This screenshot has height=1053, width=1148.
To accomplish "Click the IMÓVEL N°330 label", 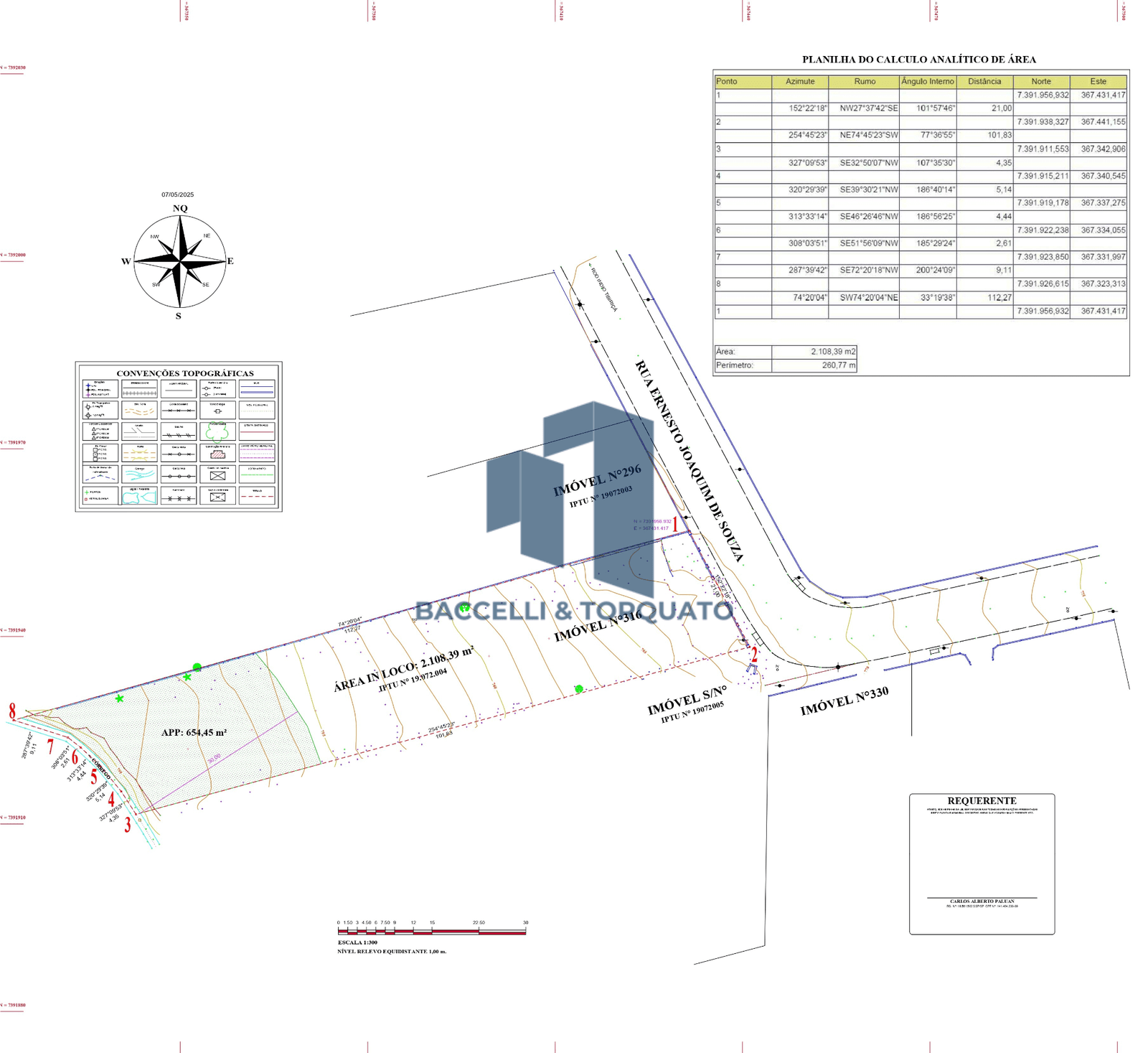I will point(844,701).
